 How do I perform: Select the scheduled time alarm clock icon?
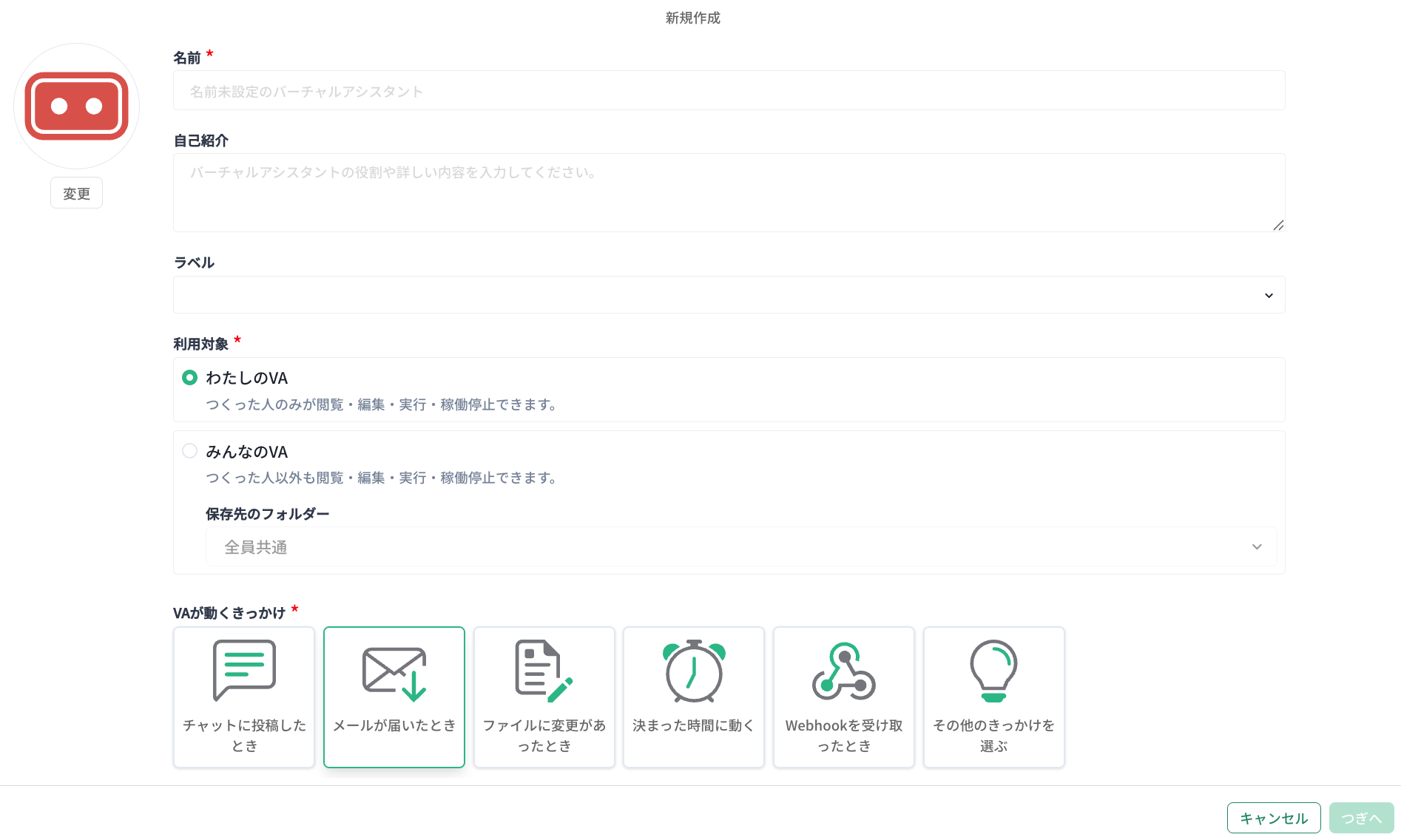coord(694,671)
